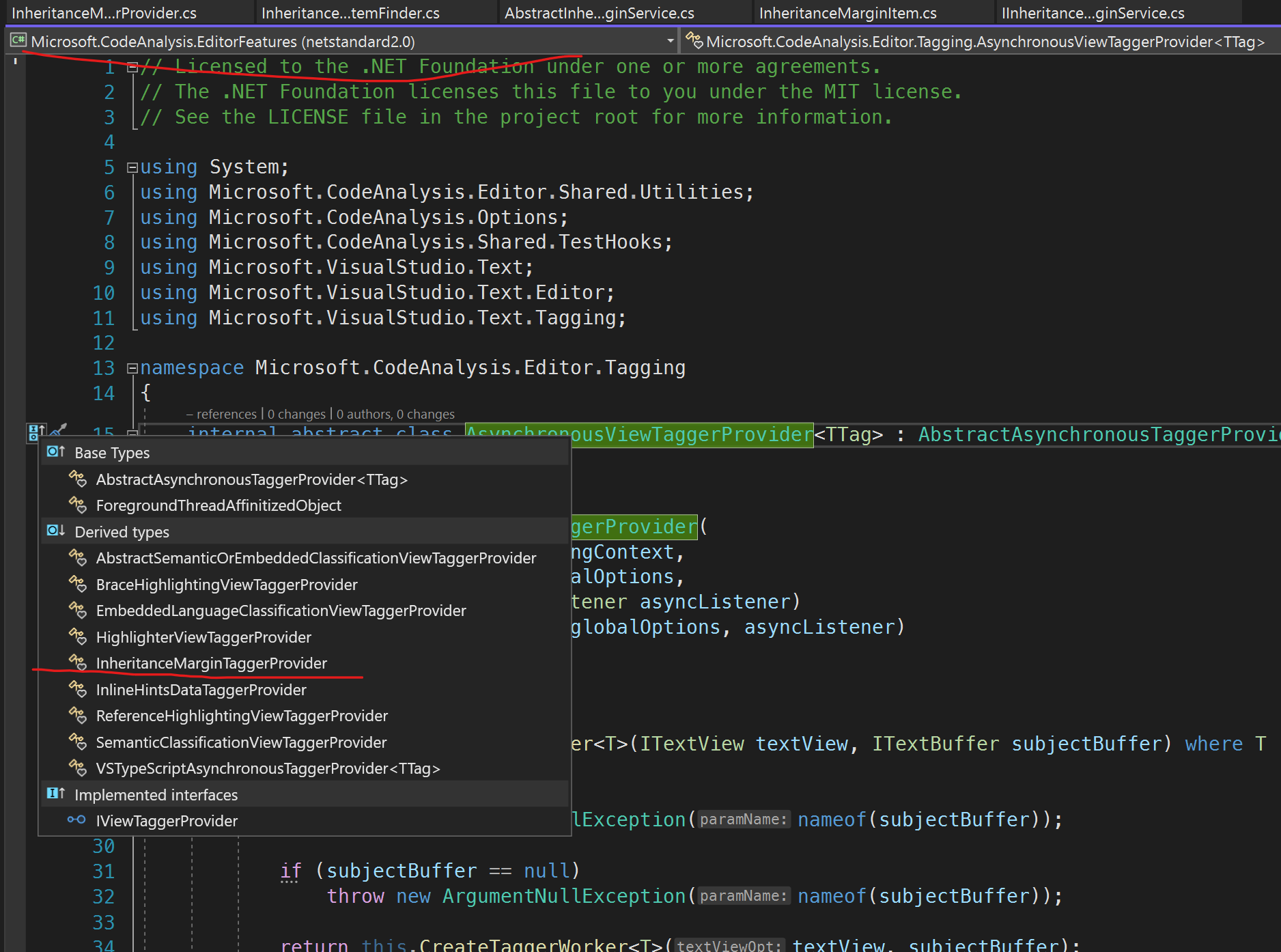
Task: Click 'using System;' on line 5
Action: pos(214,167)
